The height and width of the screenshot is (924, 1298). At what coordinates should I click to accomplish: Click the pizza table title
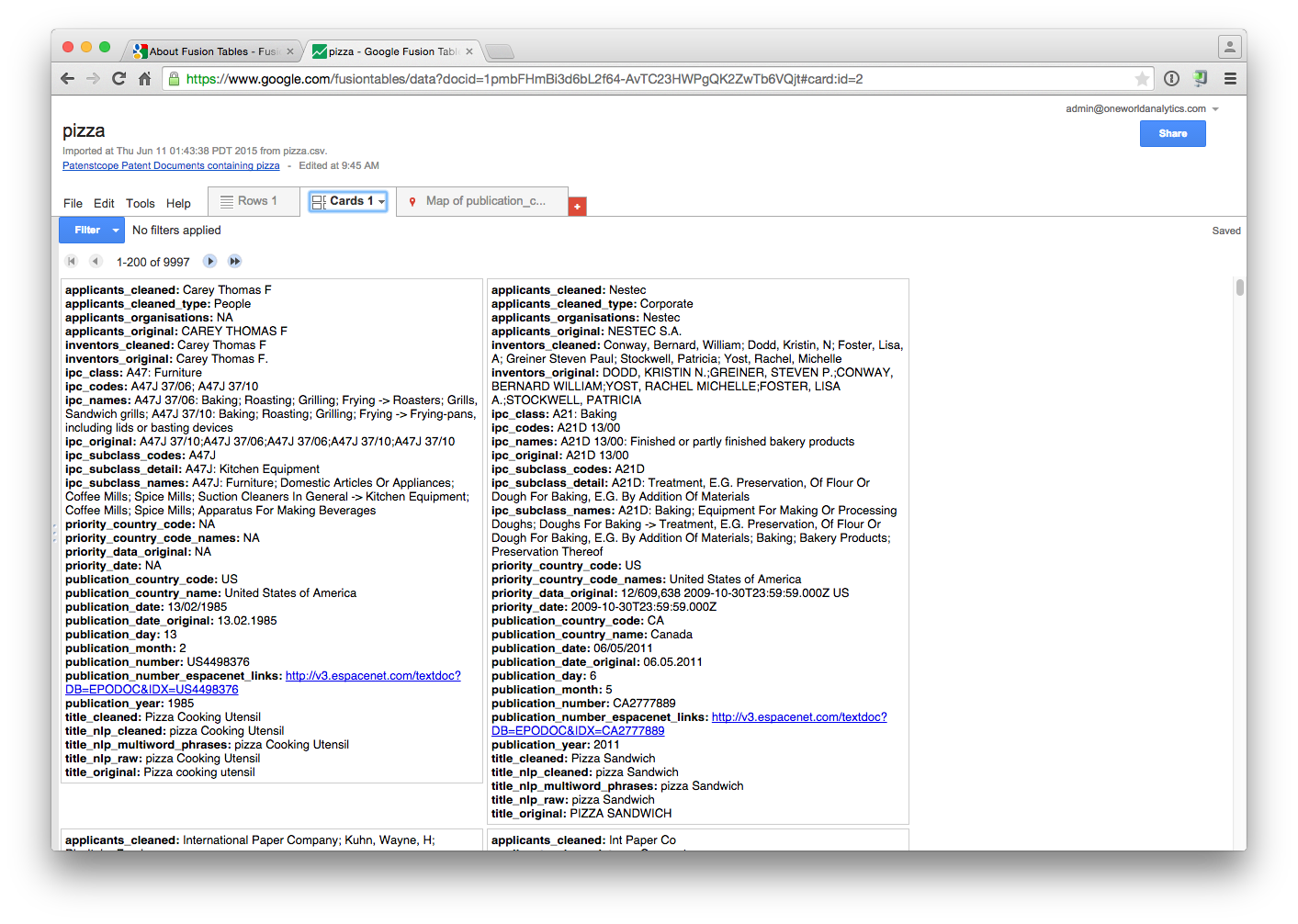(x=84, y=130)
